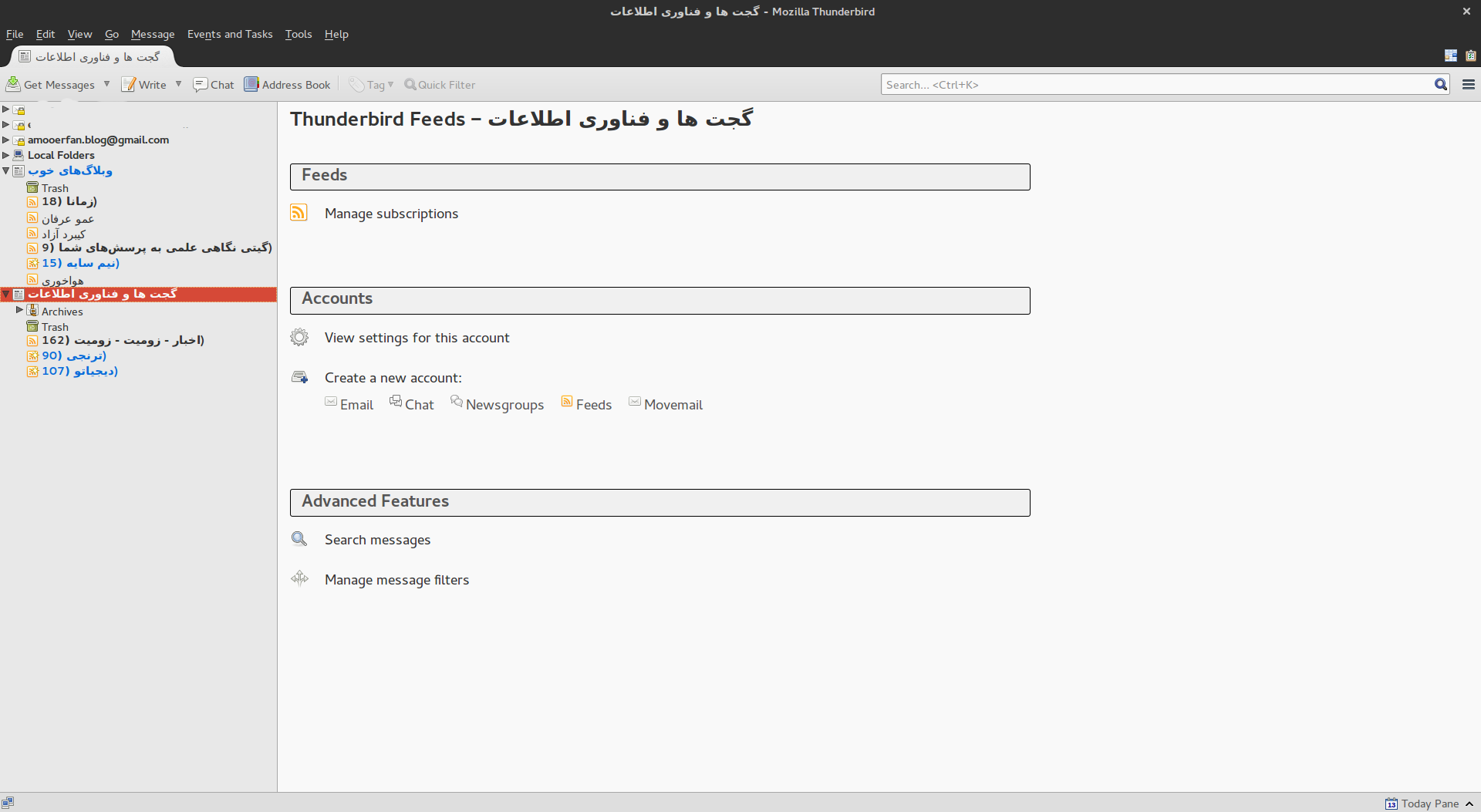Image resolution: width=1481 pixels, height=812 pixels.
Task: Select the amooerfan.blog@gmail.com account
Action: [x=98, y=140]
